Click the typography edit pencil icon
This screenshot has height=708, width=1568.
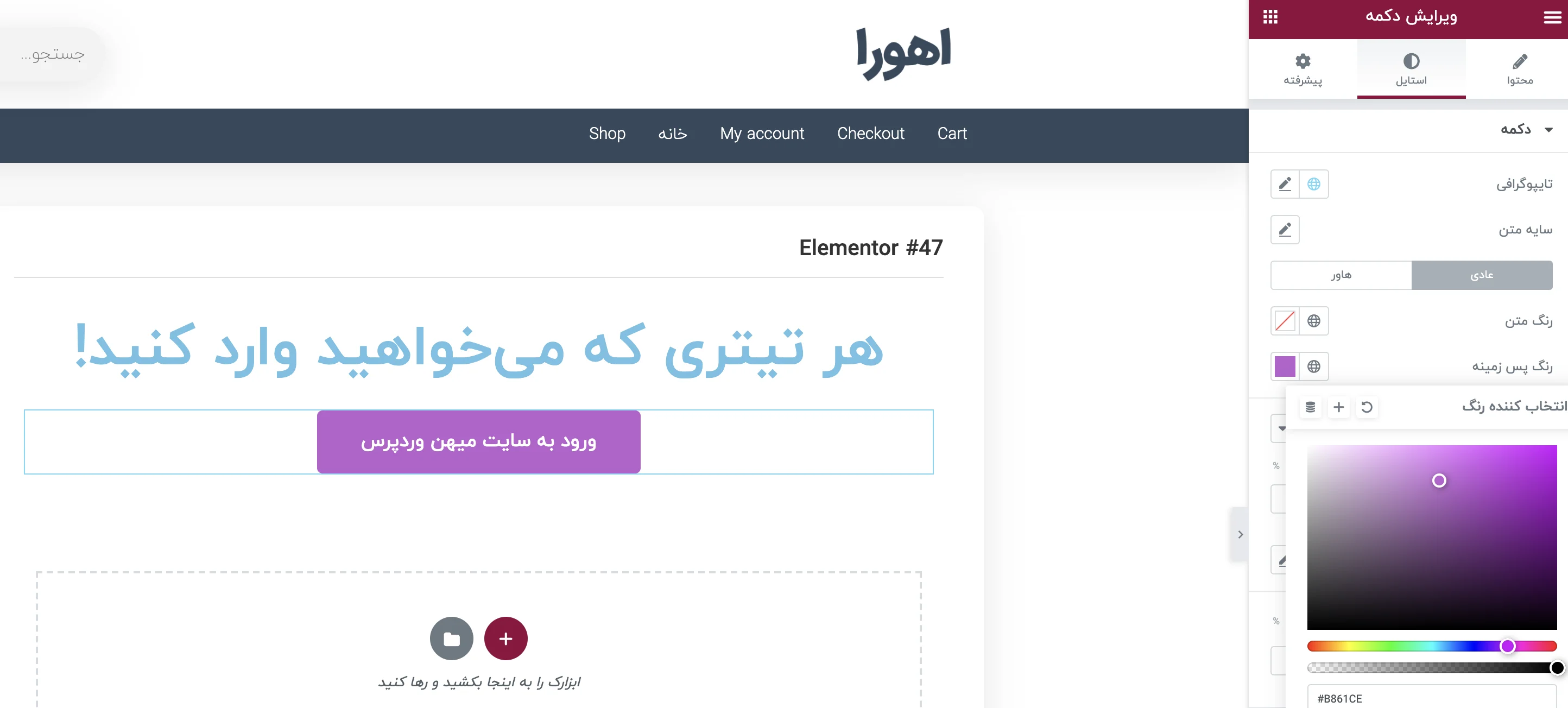pos(1284,184)
